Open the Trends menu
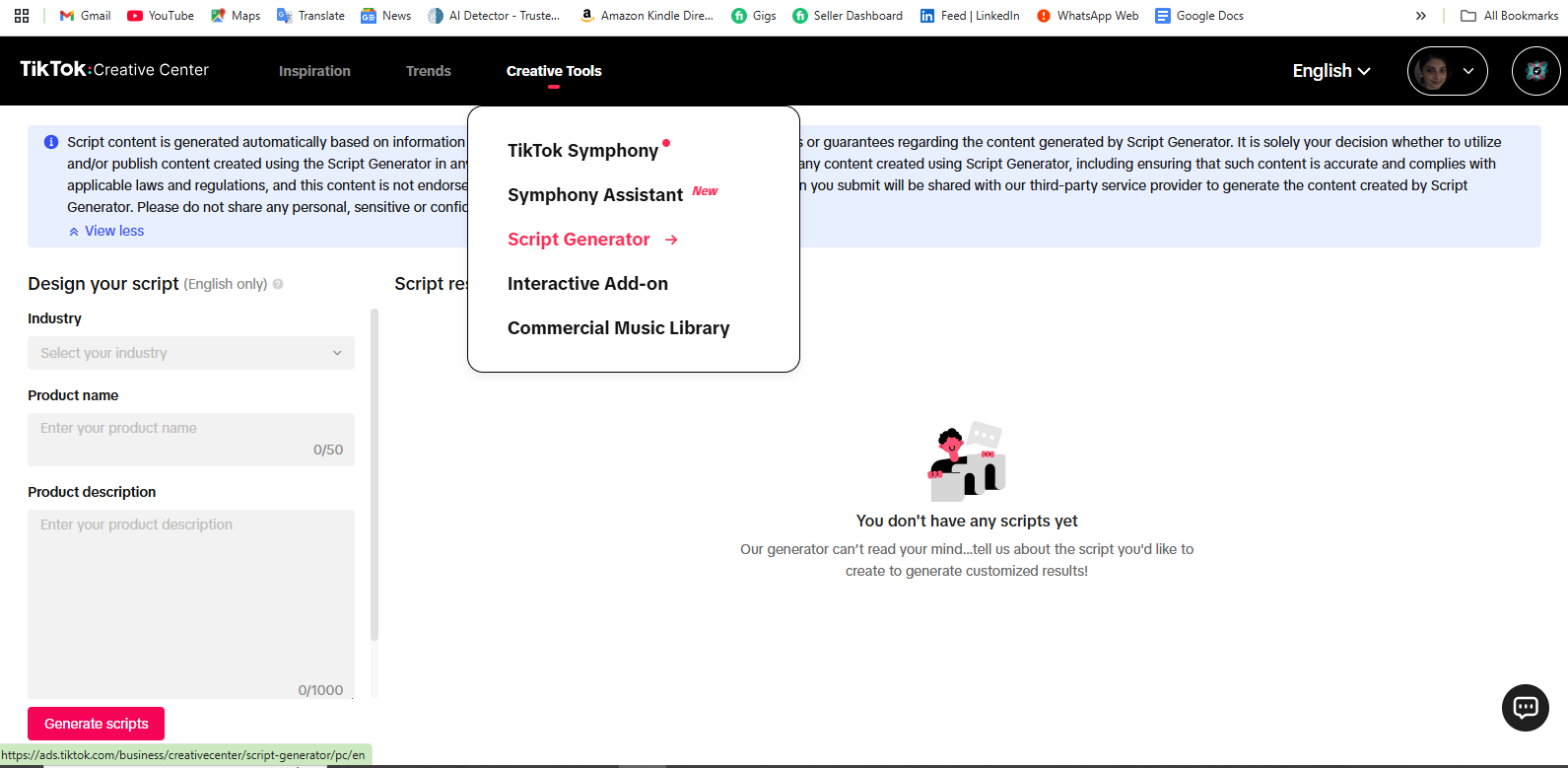 pos(429,71)
